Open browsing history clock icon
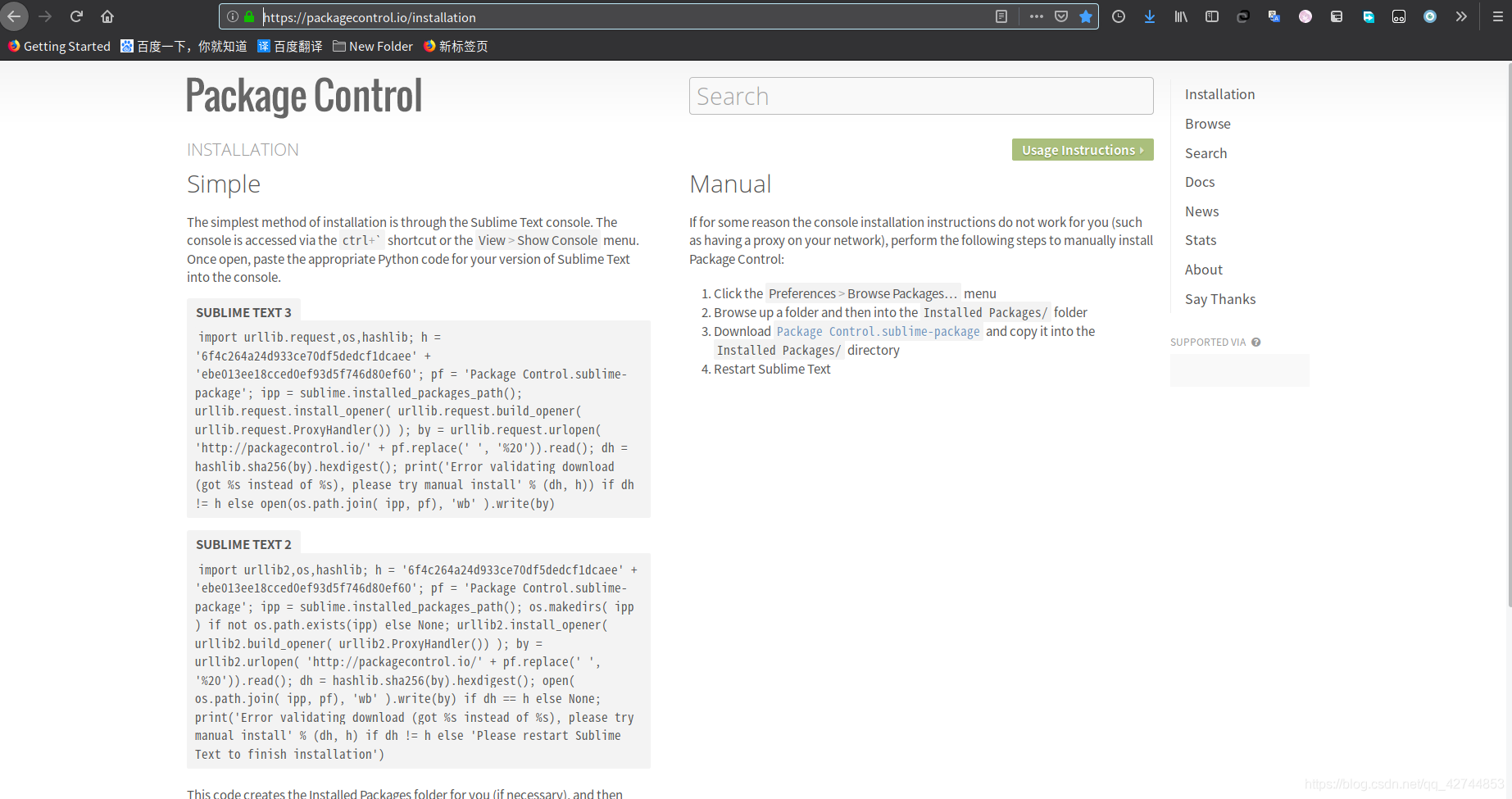The image size is (1512, 799). [x=1119, y=16]
